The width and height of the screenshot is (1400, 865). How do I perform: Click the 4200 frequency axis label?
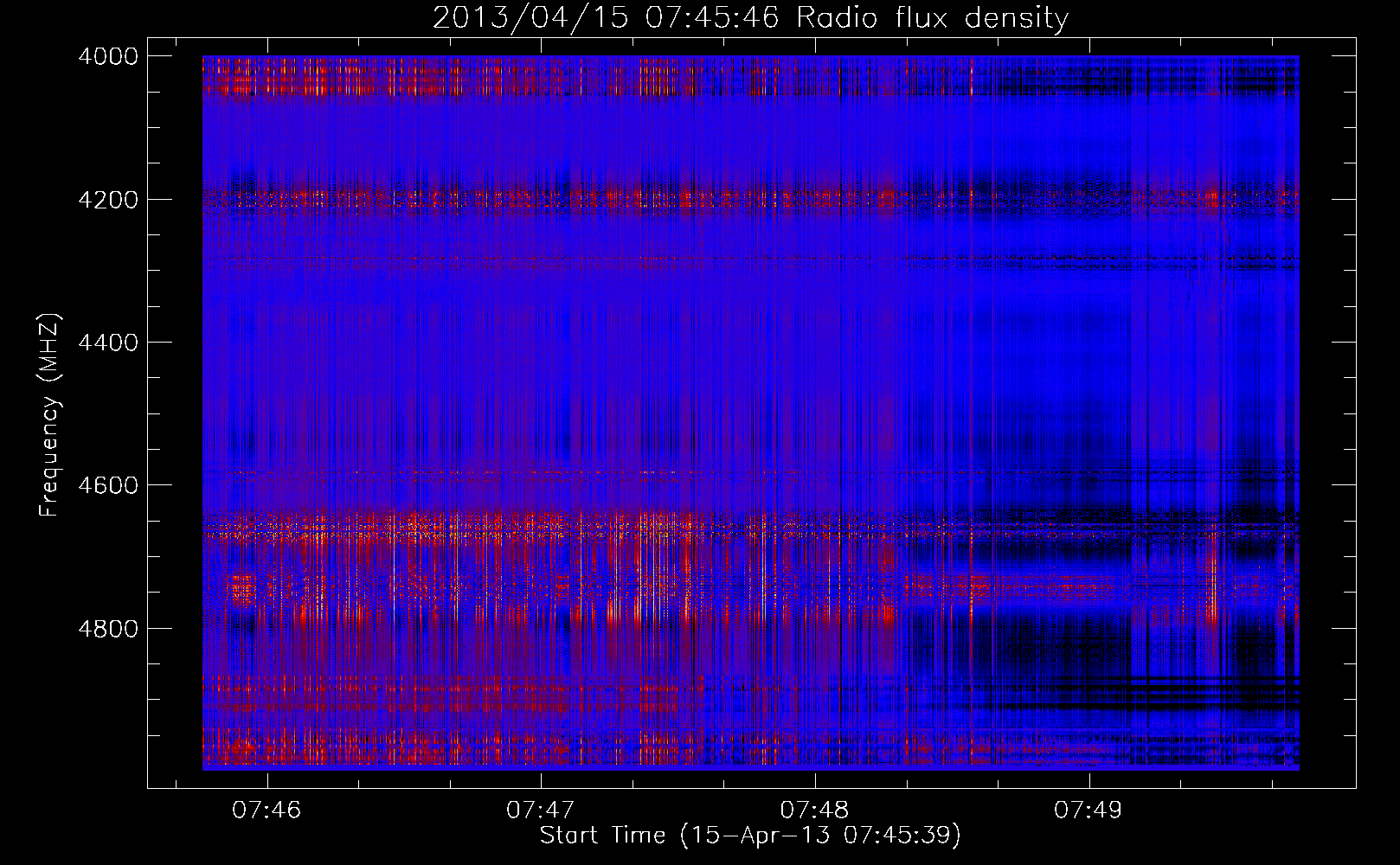coord(108,199)
